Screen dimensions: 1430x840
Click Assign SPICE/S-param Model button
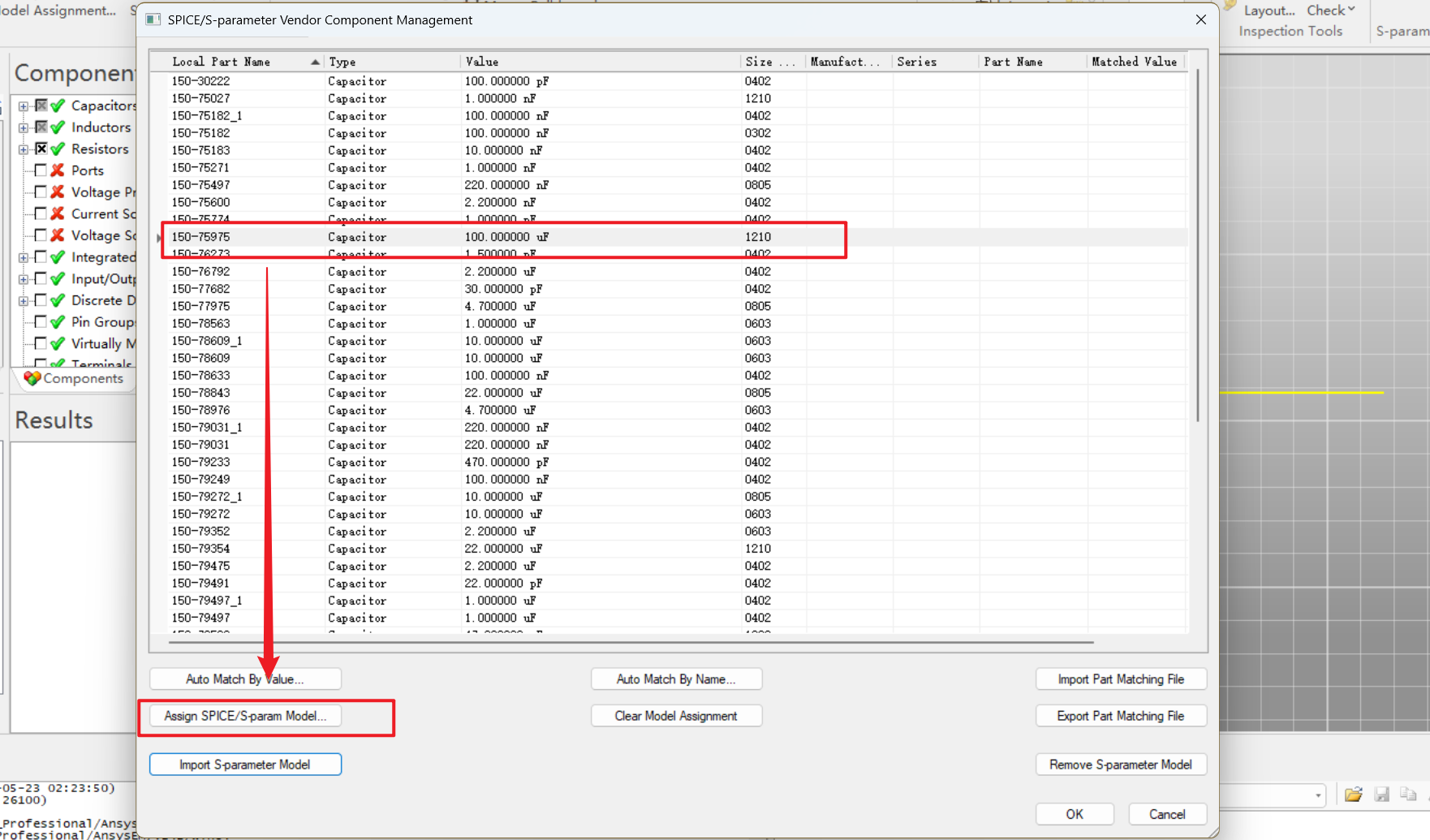[x=245, y=716]
